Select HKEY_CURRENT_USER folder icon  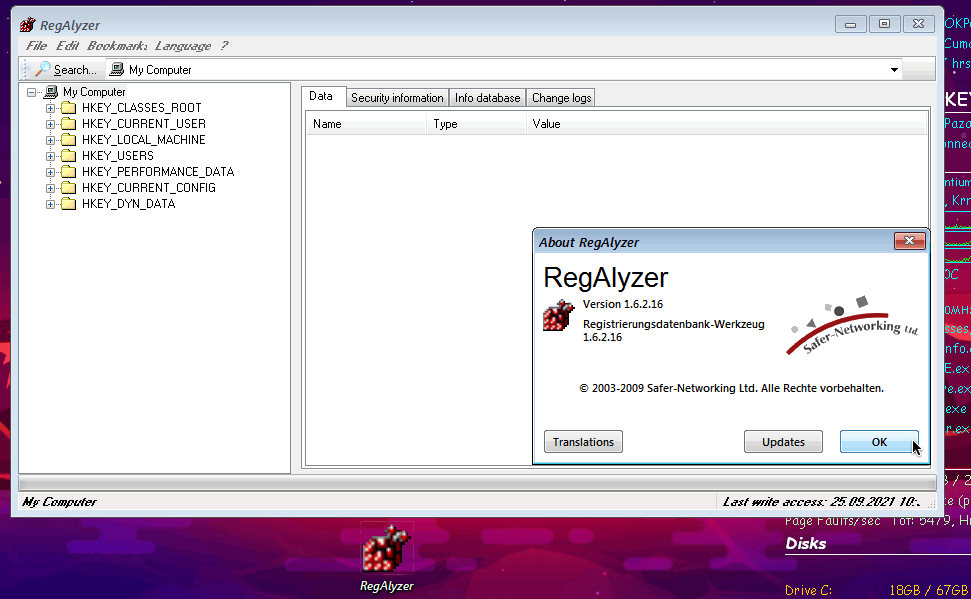tap(69, 124)
